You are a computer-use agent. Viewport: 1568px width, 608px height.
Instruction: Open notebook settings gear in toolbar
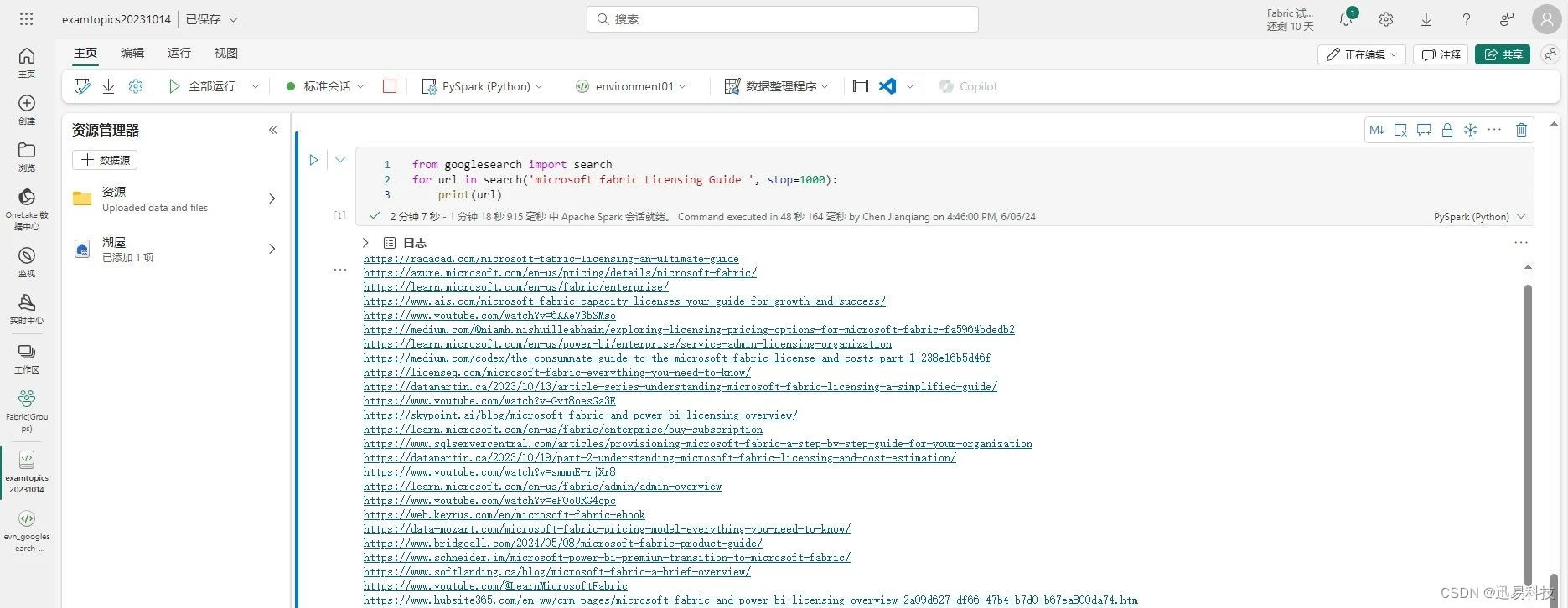pyautogui.click(x=136, y=86)
